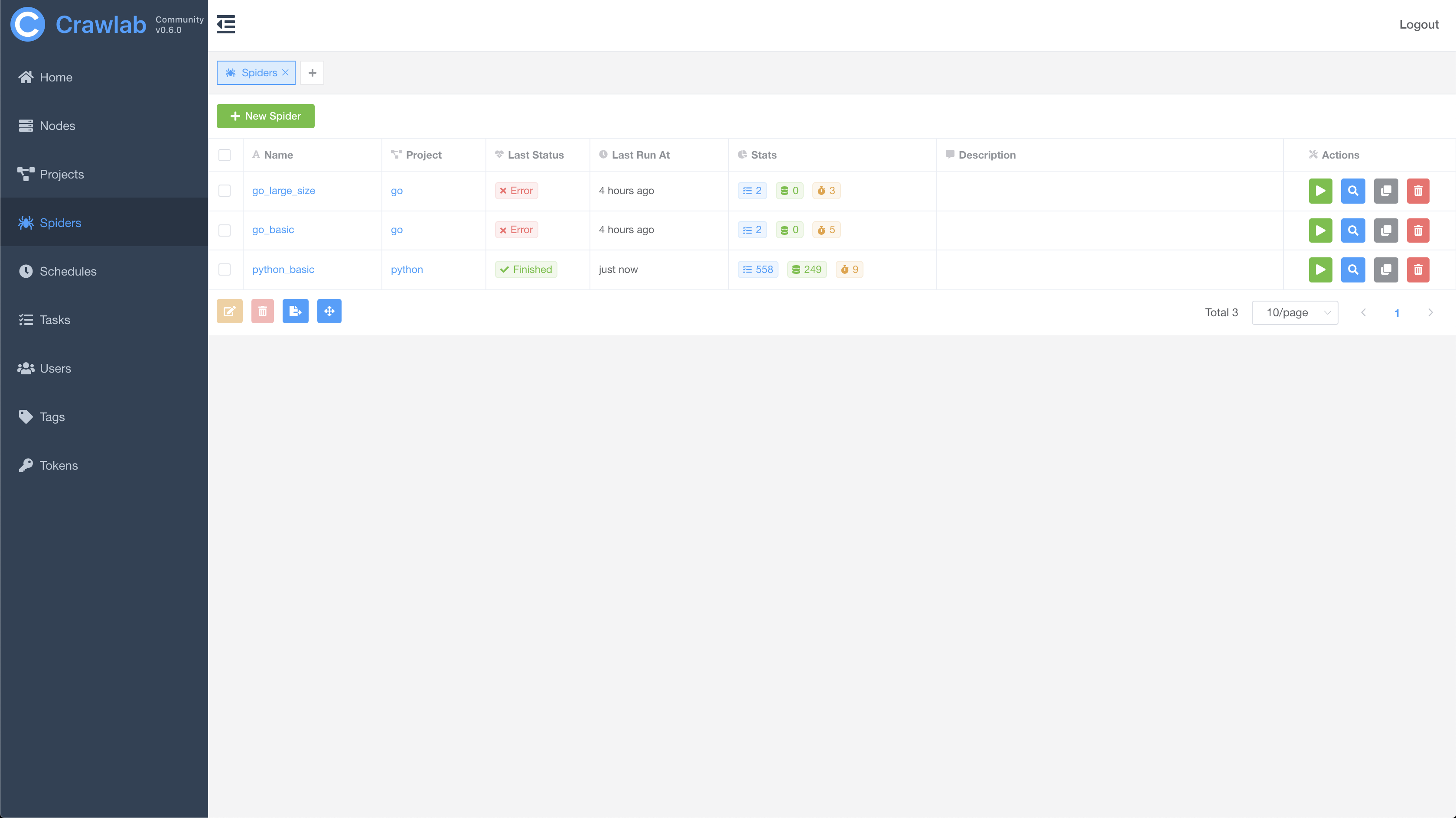Screen dimensions: 1456x818
Task: Clone the python_basic spider
Action: click(1385, 270)
